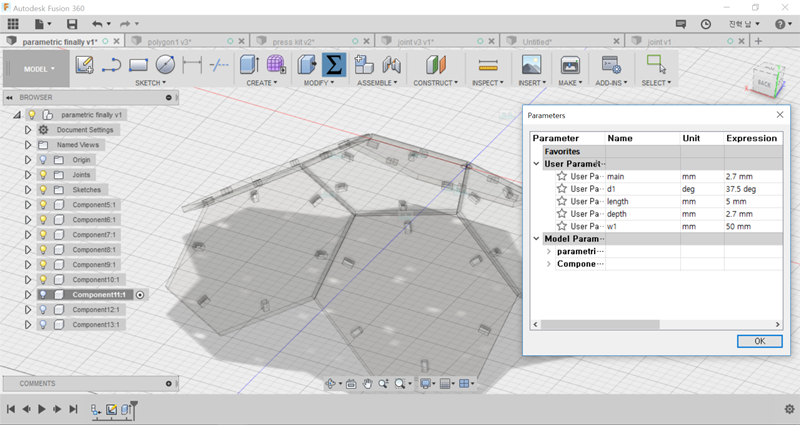Image resolution: width=800 pixels, height=425 pixels.
Task: Toggle visibility bulb for Component5:1
Action: (x=44, y=205)
